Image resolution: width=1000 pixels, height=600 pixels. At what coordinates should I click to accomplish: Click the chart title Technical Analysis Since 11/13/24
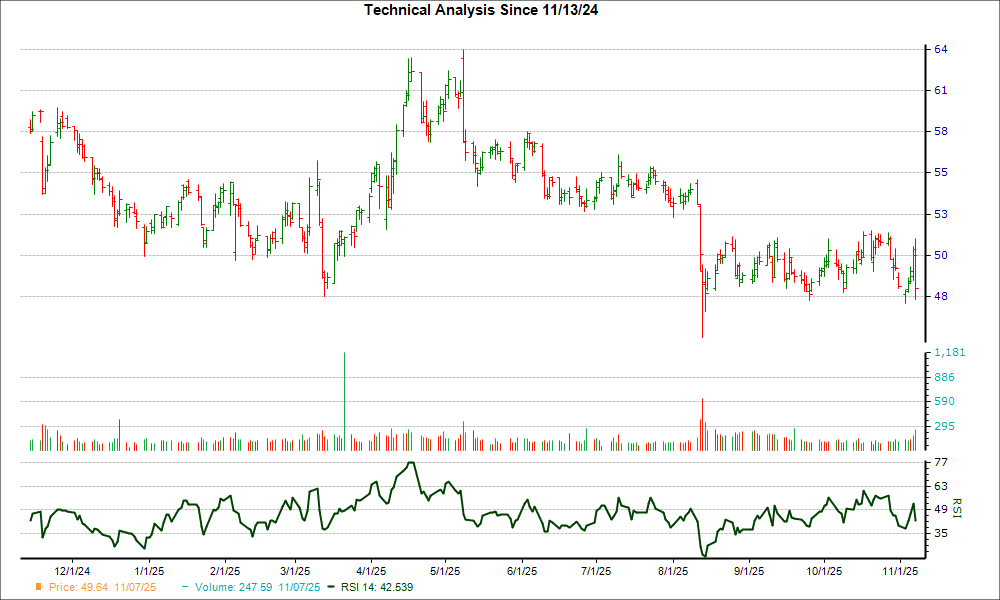click(483, 11)
